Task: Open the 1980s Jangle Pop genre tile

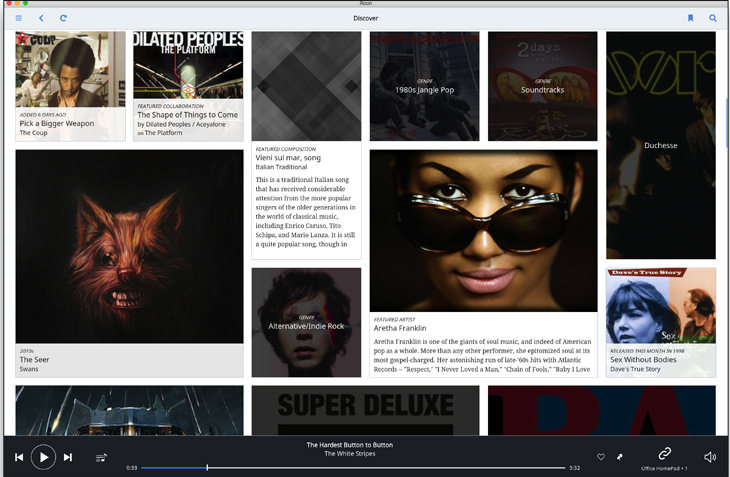Action: tap(424, 86)
